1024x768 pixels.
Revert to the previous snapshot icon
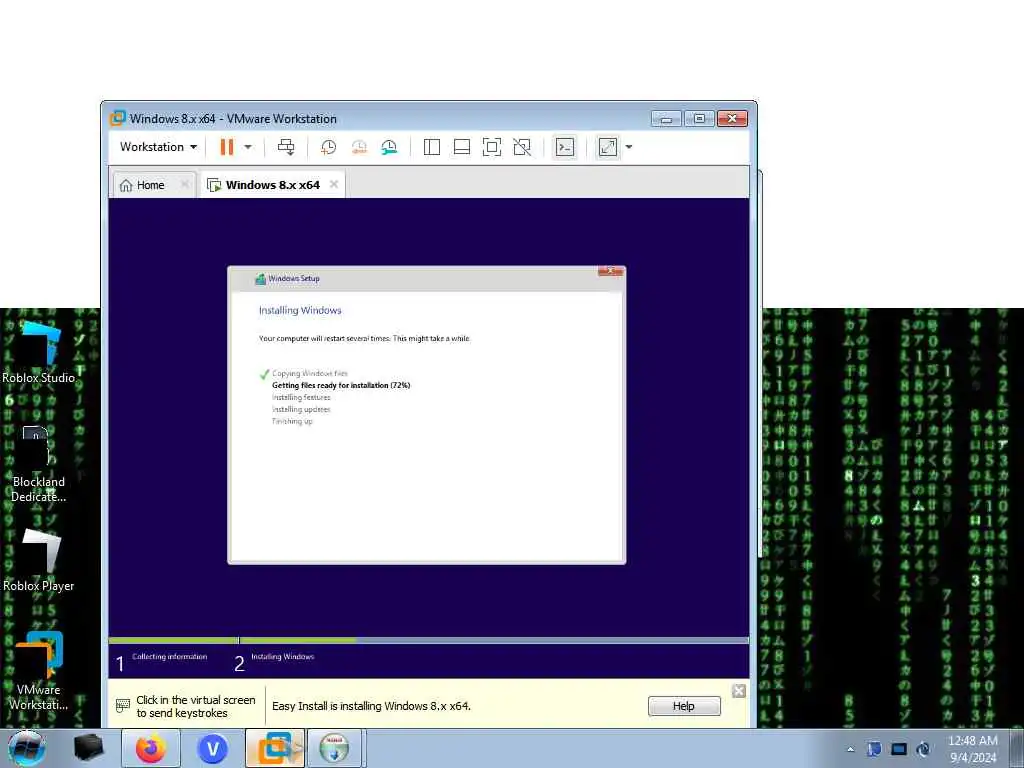(359, 147)
